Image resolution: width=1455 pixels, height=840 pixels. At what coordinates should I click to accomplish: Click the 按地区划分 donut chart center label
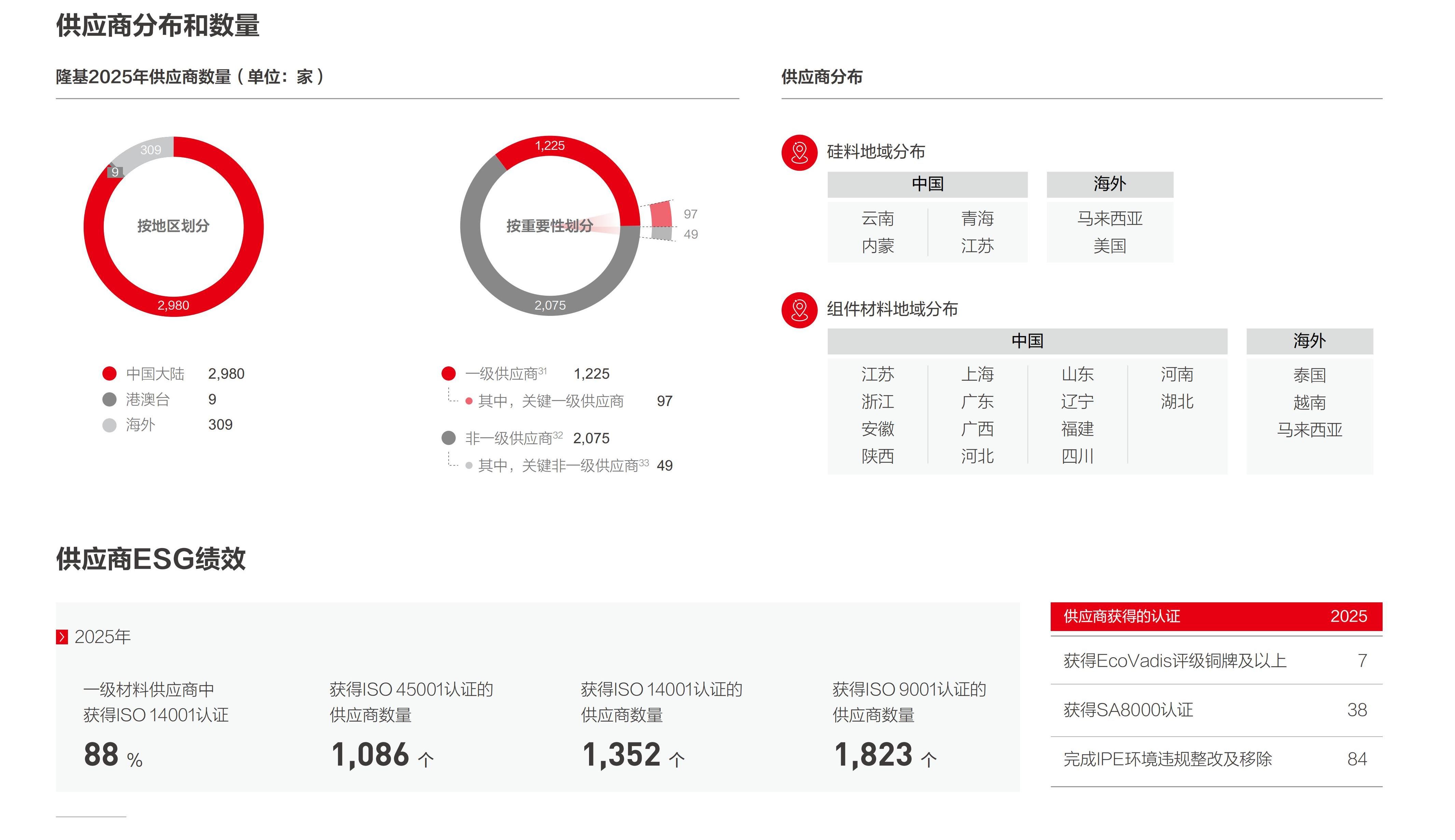pos(173,226)
